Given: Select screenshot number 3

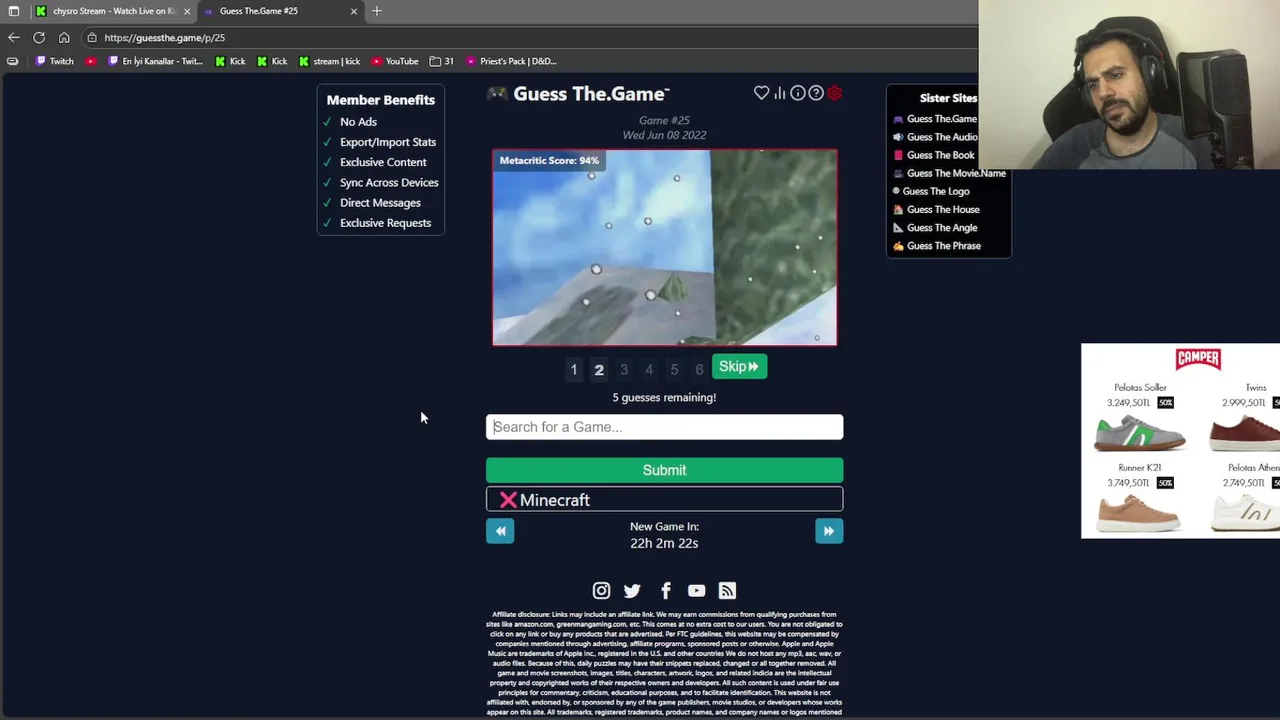Looking at the screenshot, I should point(624,370).
